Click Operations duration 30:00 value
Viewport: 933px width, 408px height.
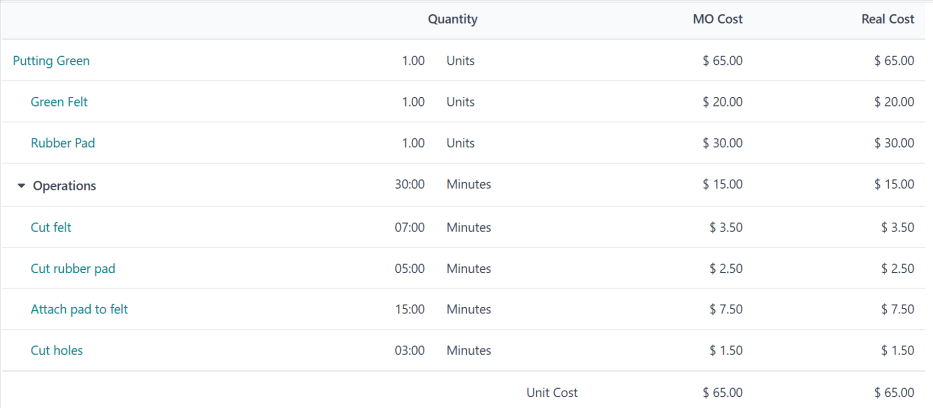[x=410, y=185]
